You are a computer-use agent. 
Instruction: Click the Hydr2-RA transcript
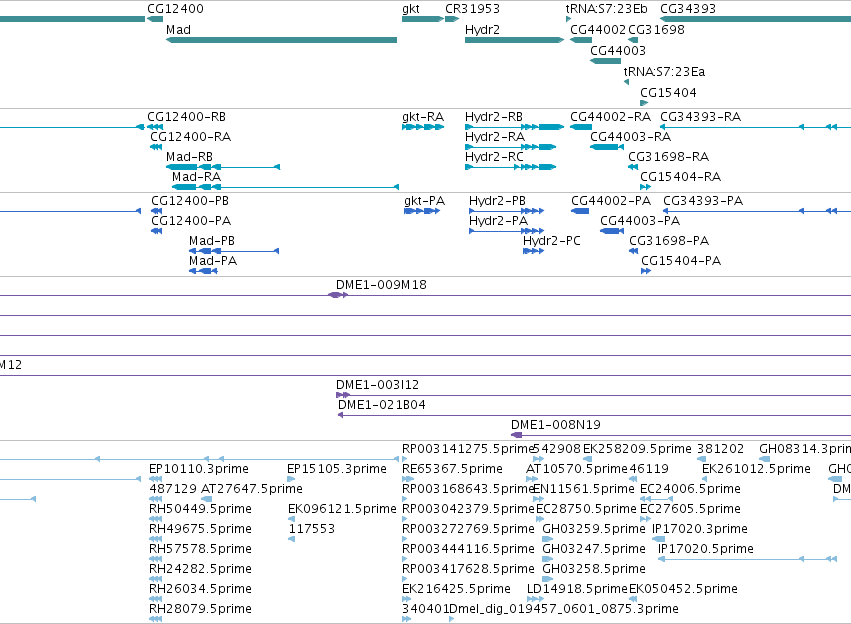tap(511, 147)
